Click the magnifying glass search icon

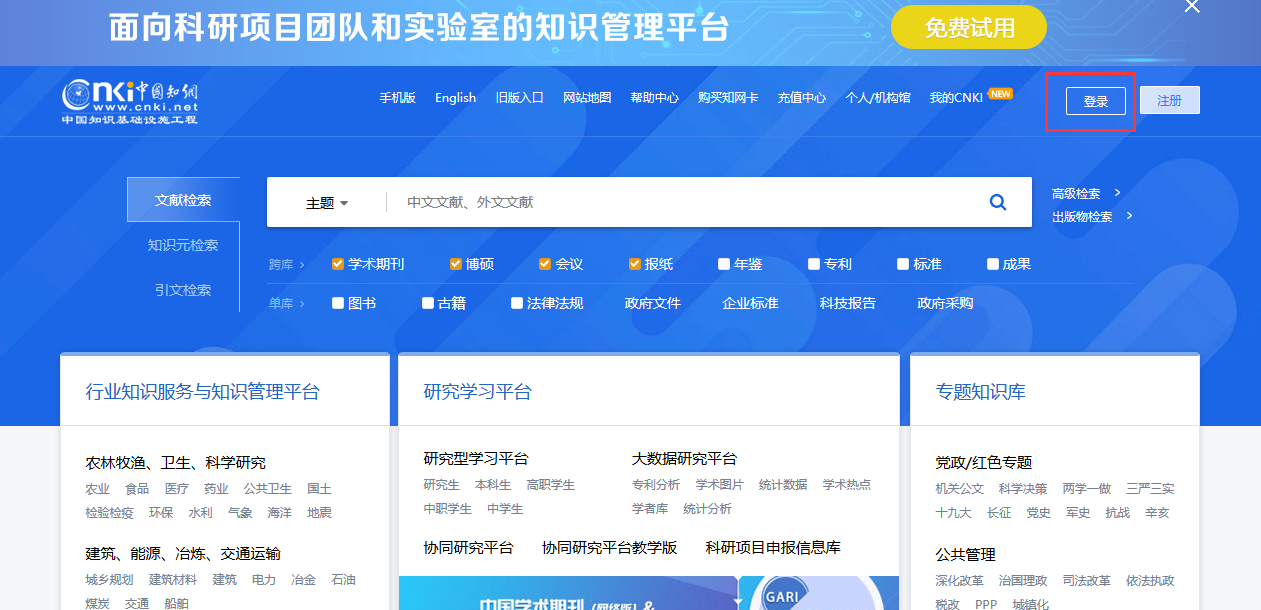coord(997,202)
